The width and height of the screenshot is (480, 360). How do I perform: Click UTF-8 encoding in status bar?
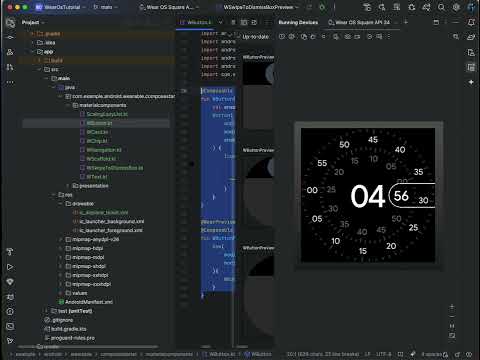coord(384,354)
